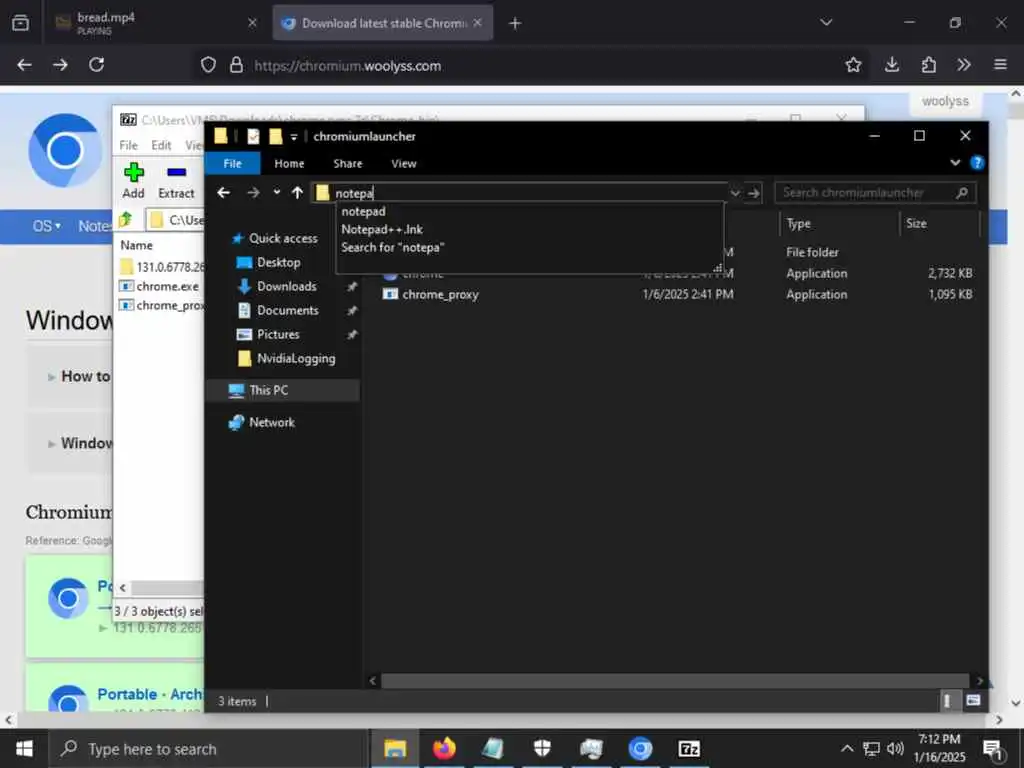Sort by Type column header
1024x768 pixels.
[x=840, y=223]
